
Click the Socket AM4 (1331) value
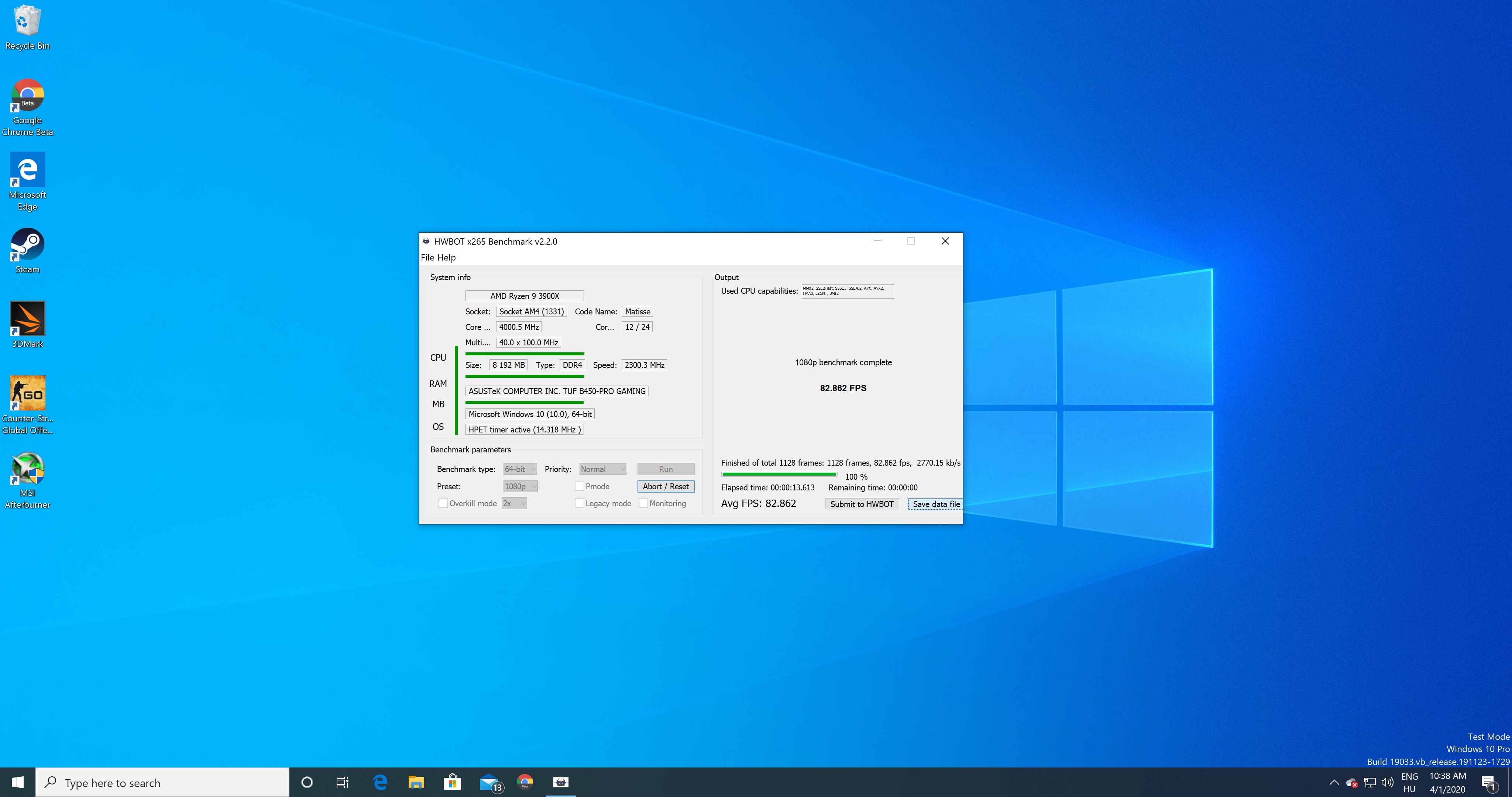pyautogui.click(x=530, y=311)
